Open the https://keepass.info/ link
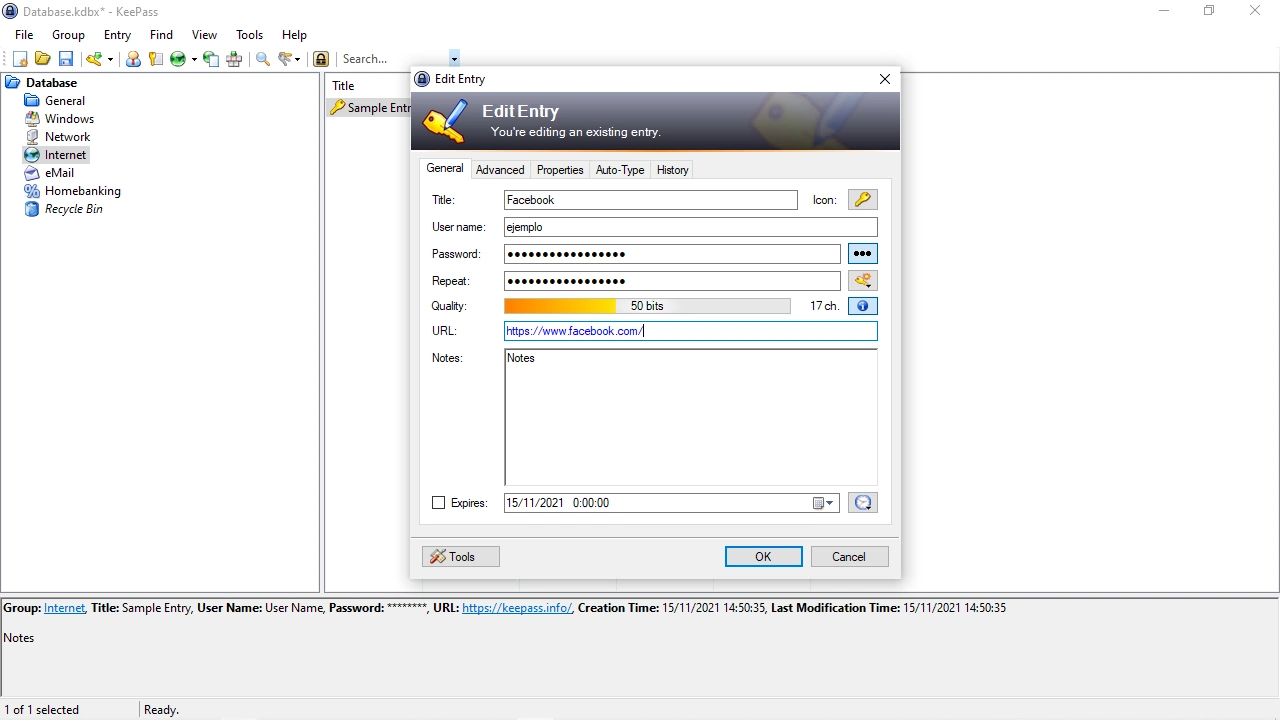The width and height of the screenshot is (1280, 720). pos(517,608)
